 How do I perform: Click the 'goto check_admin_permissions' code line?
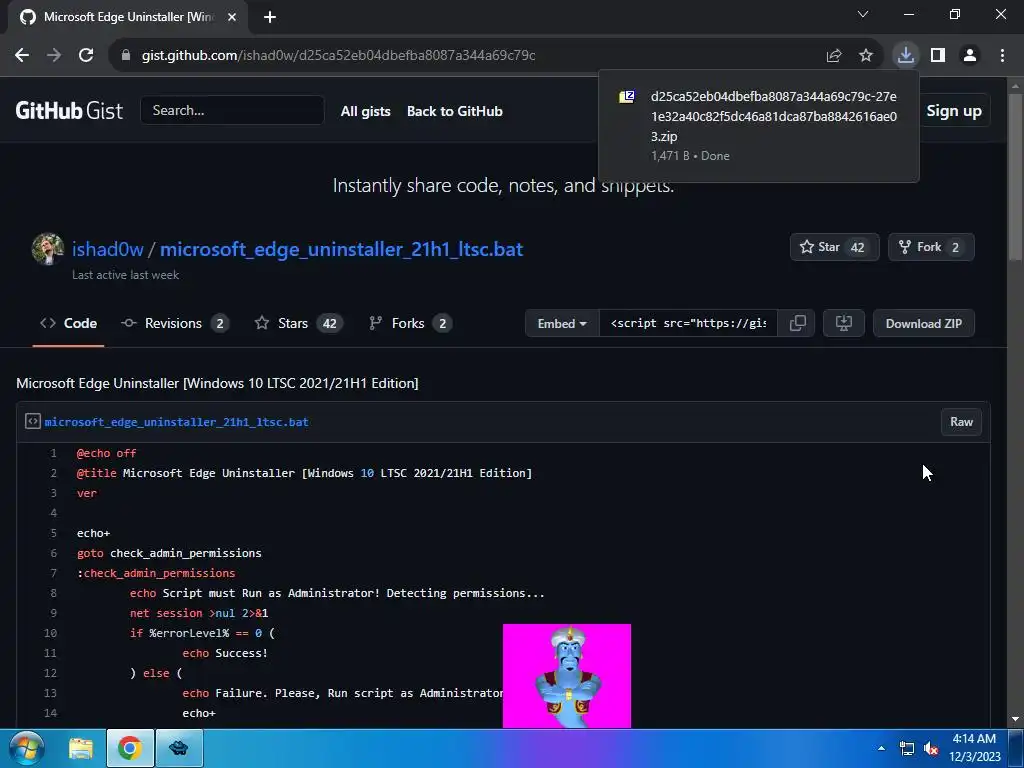169,553
